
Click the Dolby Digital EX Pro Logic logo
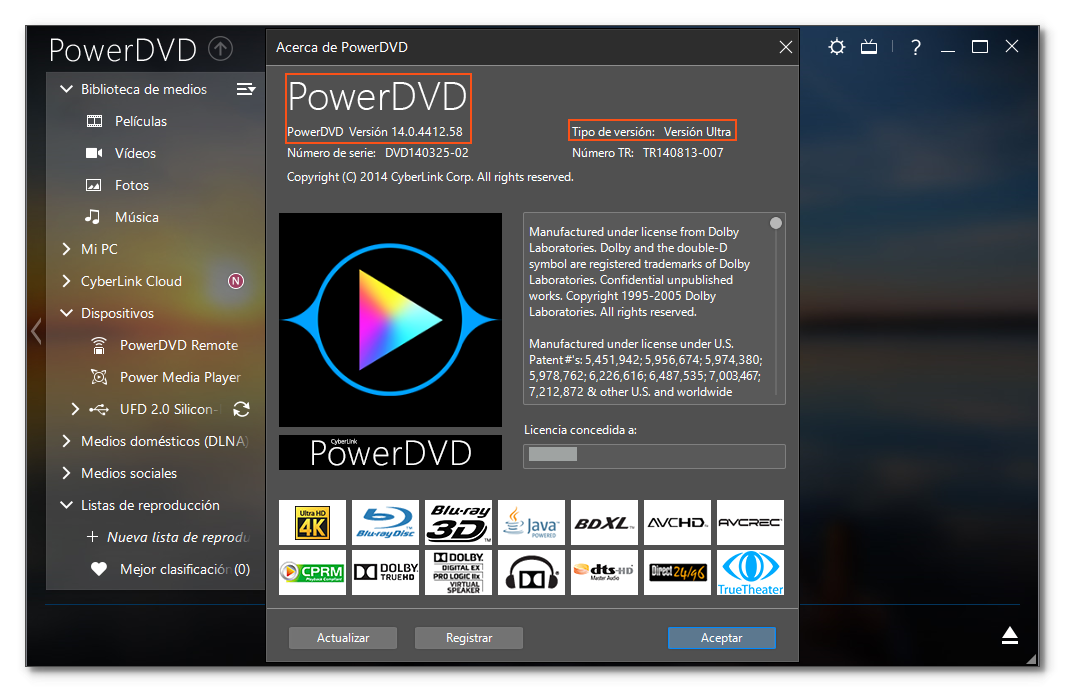(458, 572)
